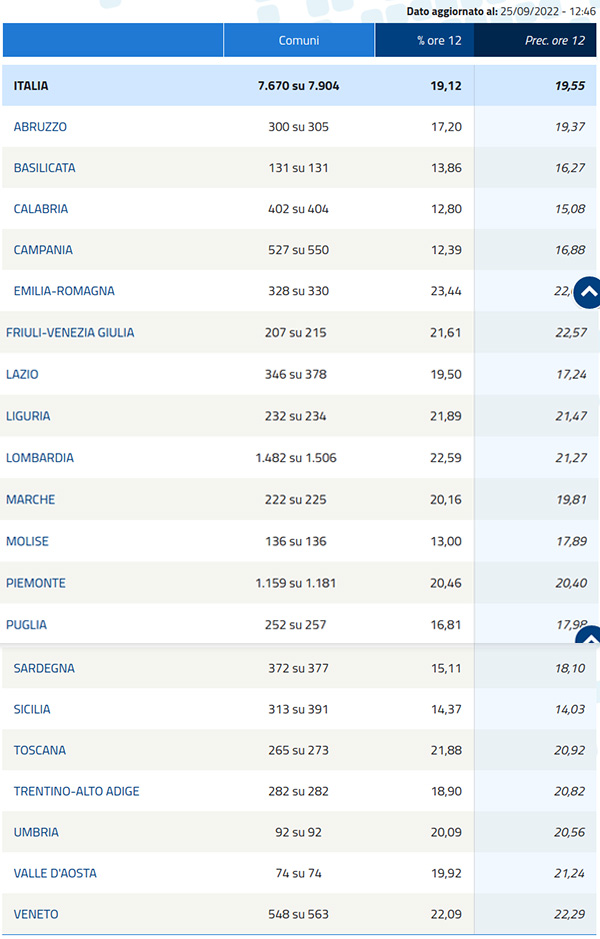600x939 pixels.
Task: Click the PIEMONTE region link
Action: click(x=34, y=583)
